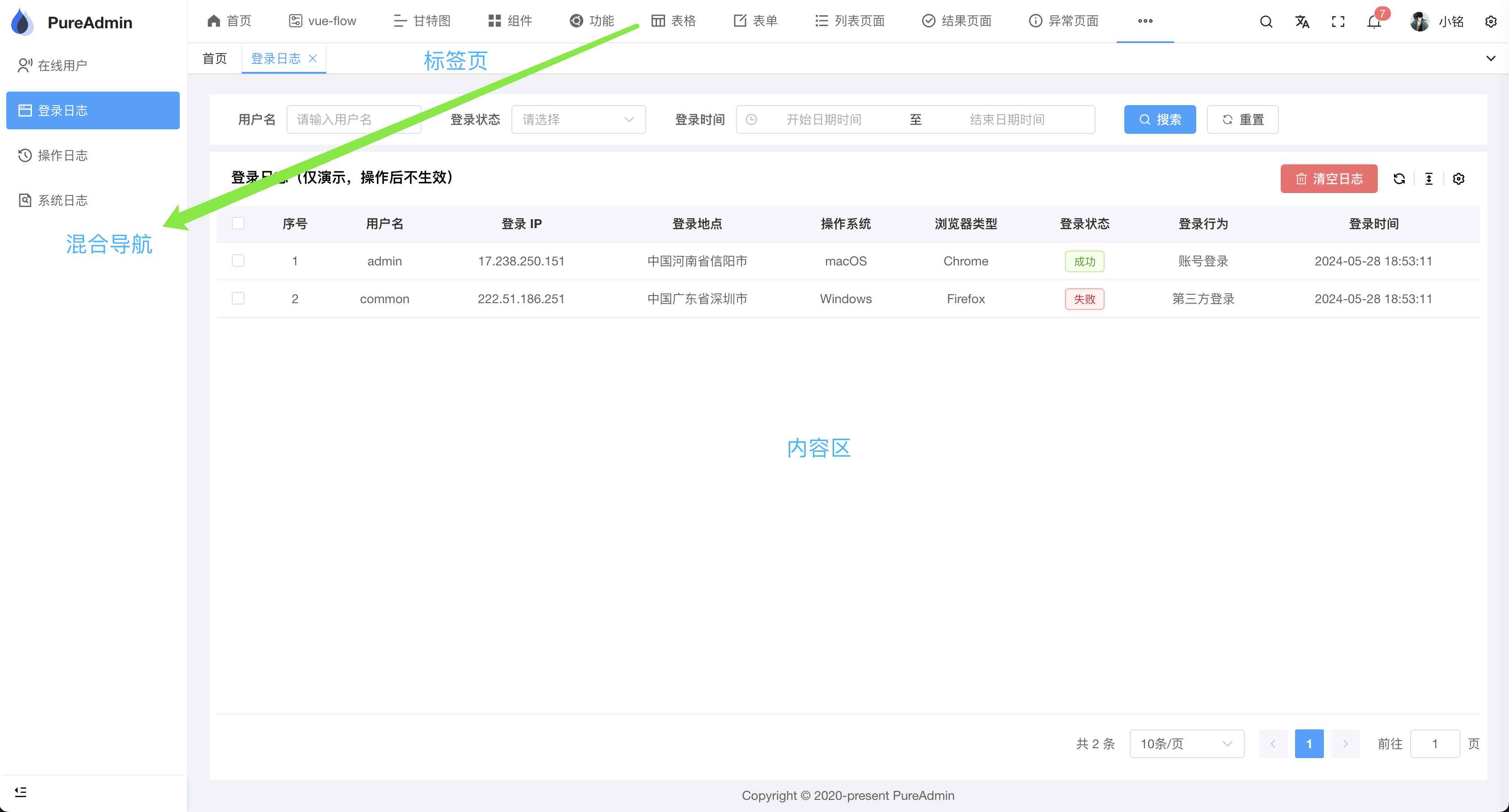
Task: Open the search icon in top bar
Action: (1266, 22)
